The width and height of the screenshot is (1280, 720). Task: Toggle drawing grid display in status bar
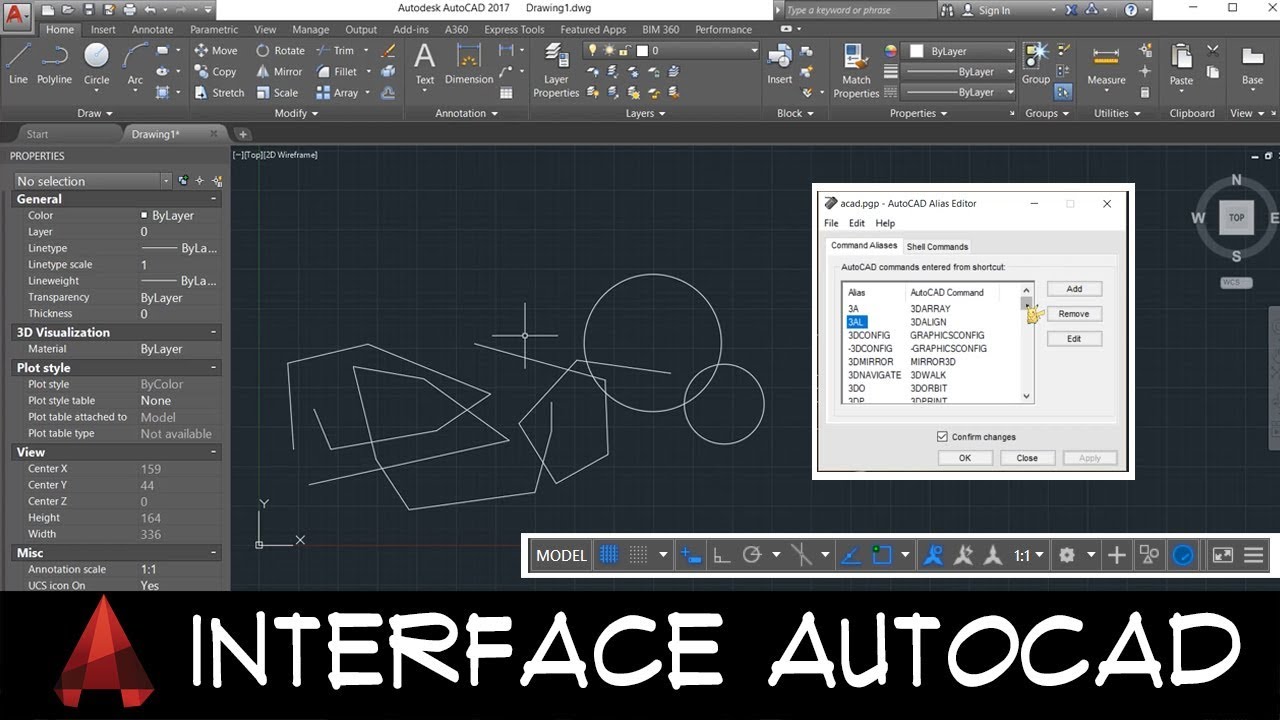tap(607, 555)
